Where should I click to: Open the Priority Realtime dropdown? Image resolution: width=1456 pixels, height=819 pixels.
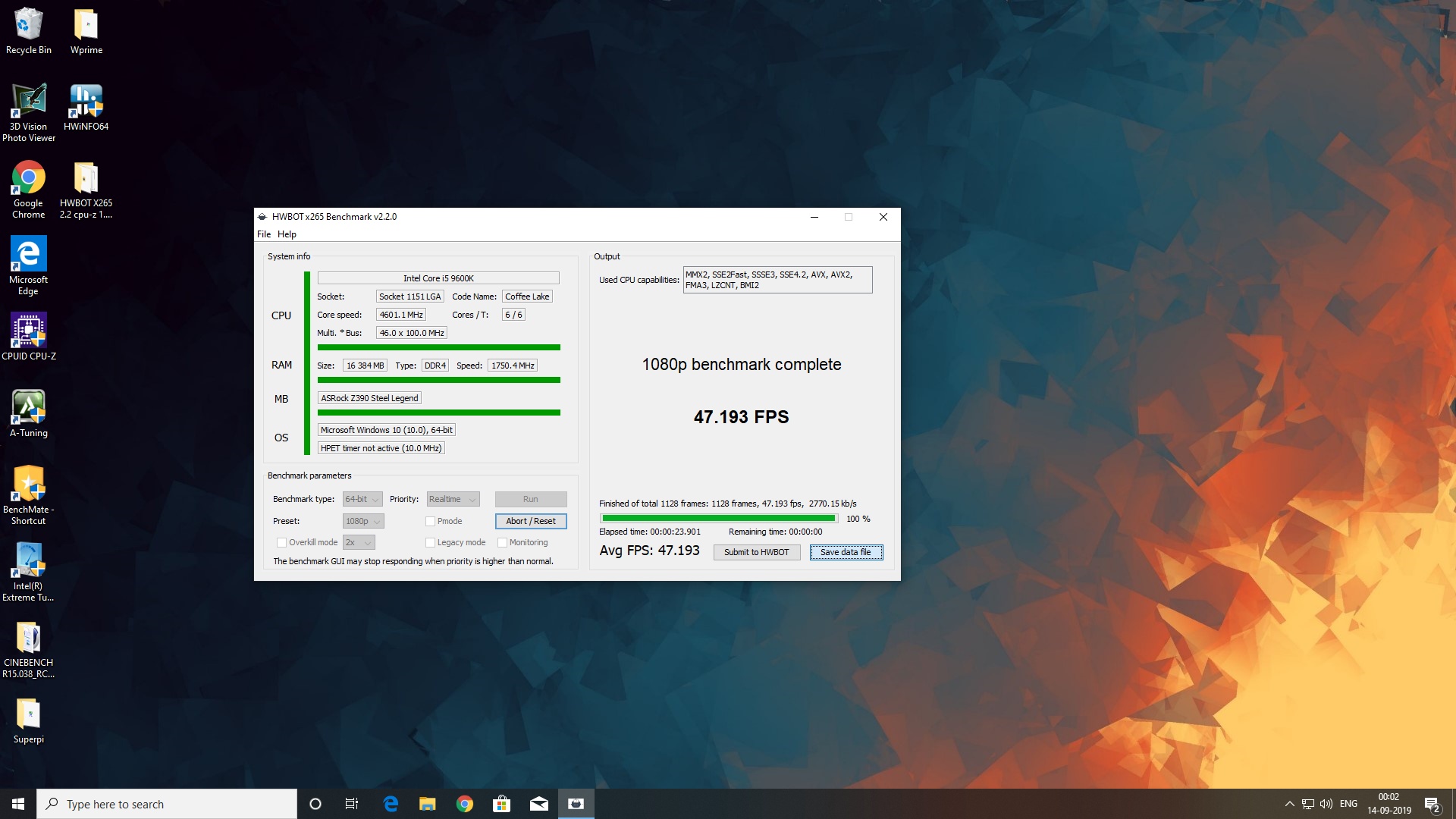(453, 499)
